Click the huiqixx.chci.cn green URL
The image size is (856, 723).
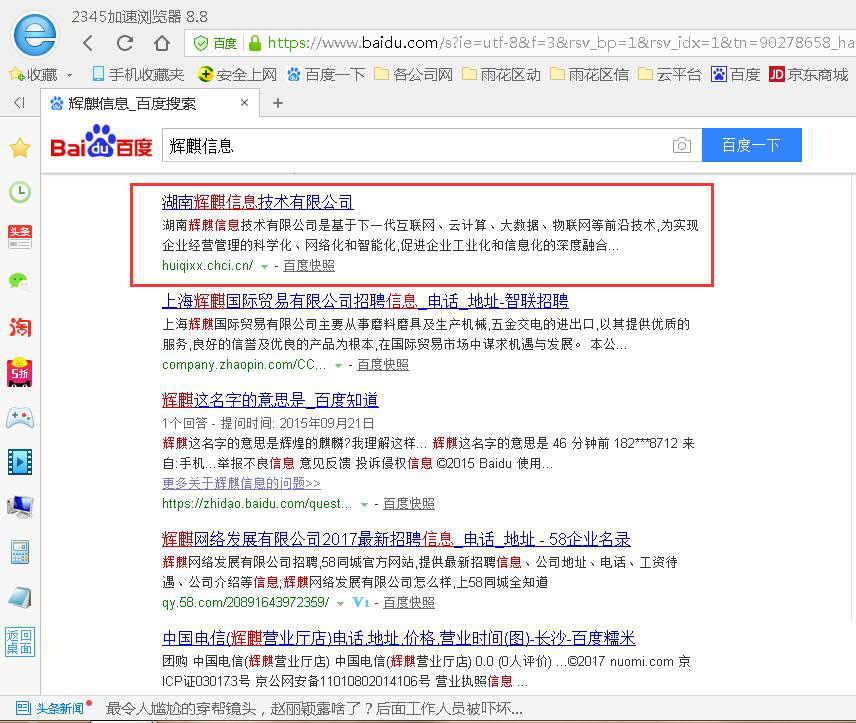[x=207, y=266]
